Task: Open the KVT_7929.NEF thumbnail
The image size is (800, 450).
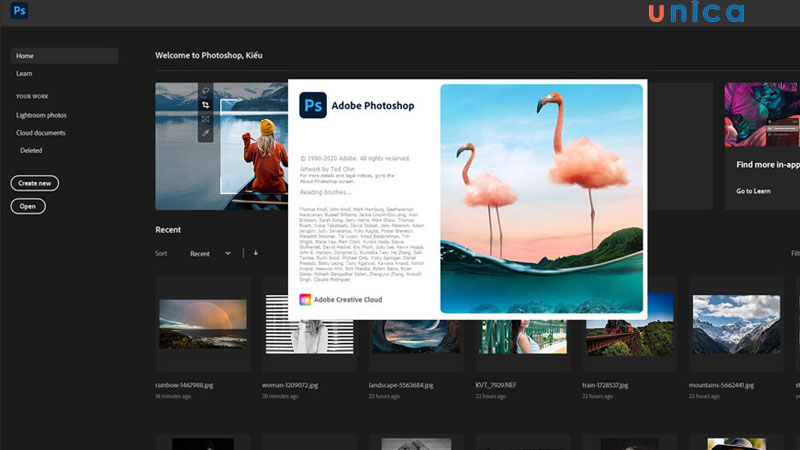Action: click(x=522, y=337)
